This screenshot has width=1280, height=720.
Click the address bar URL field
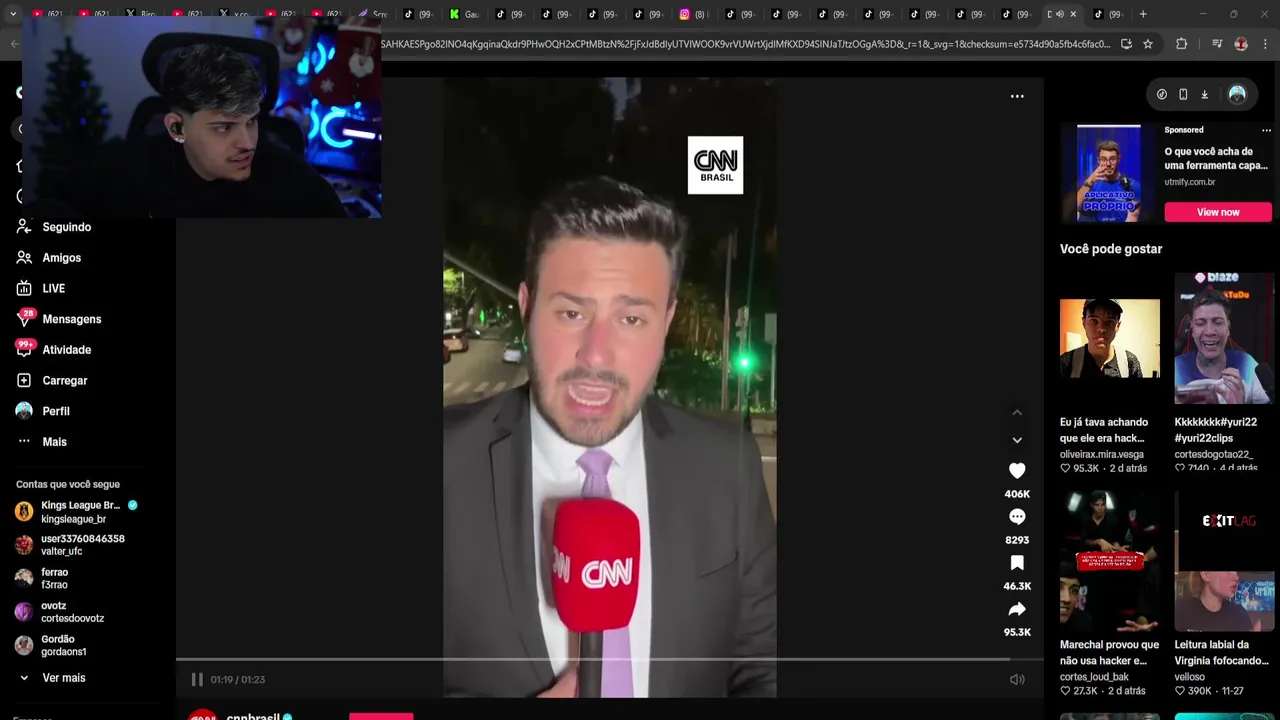(x=745, y=44)
